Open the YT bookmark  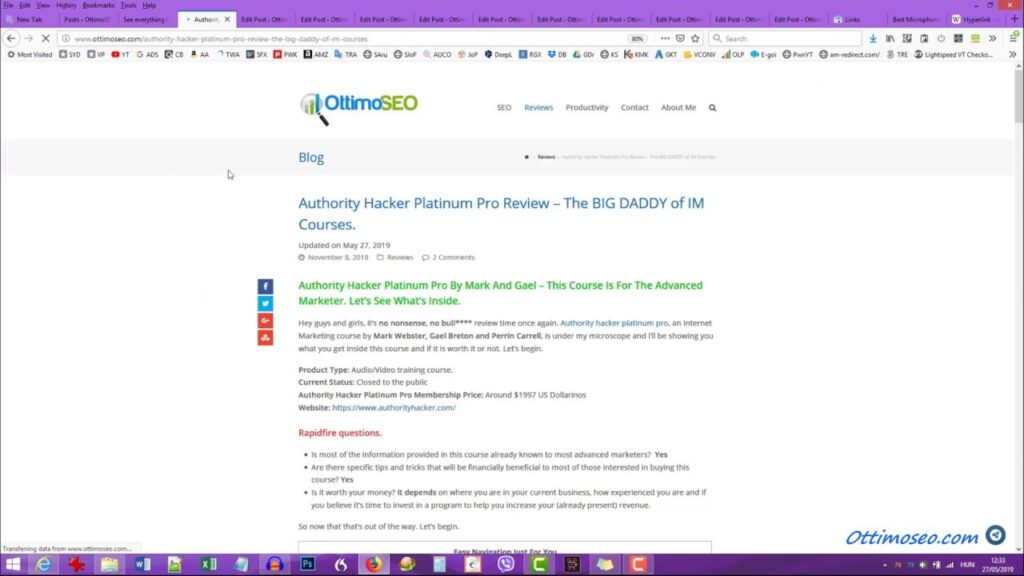(120, 55)
